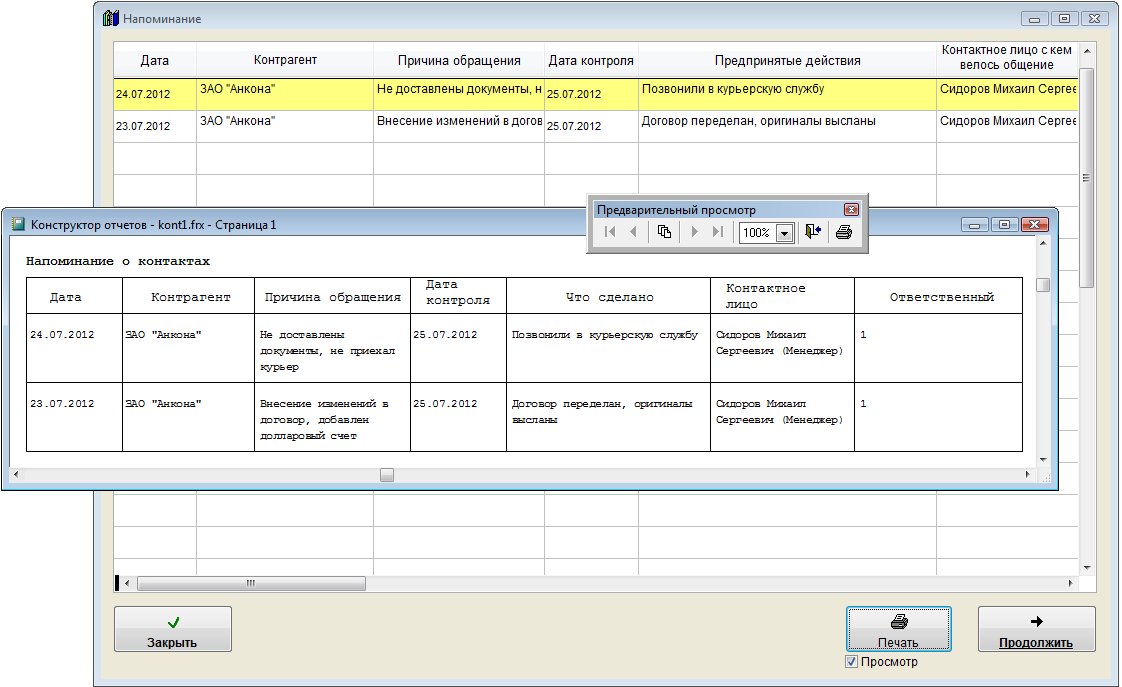Click the Контрагент column header
Screen dimensions: 1122x687
(285, 60)
